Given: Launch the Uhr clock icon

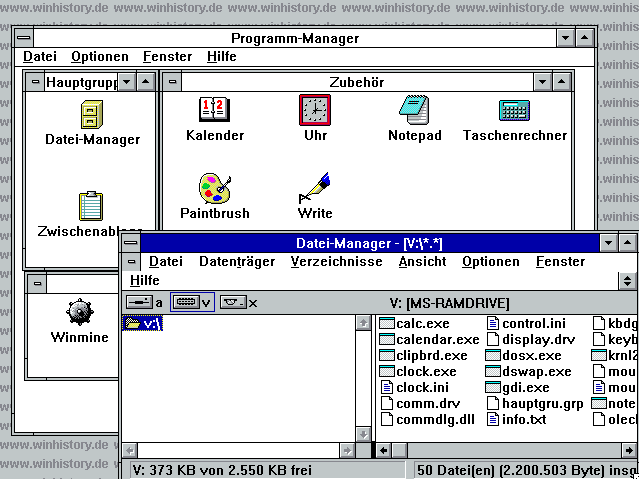Looking at the screenshot, I should coord(315,110).
